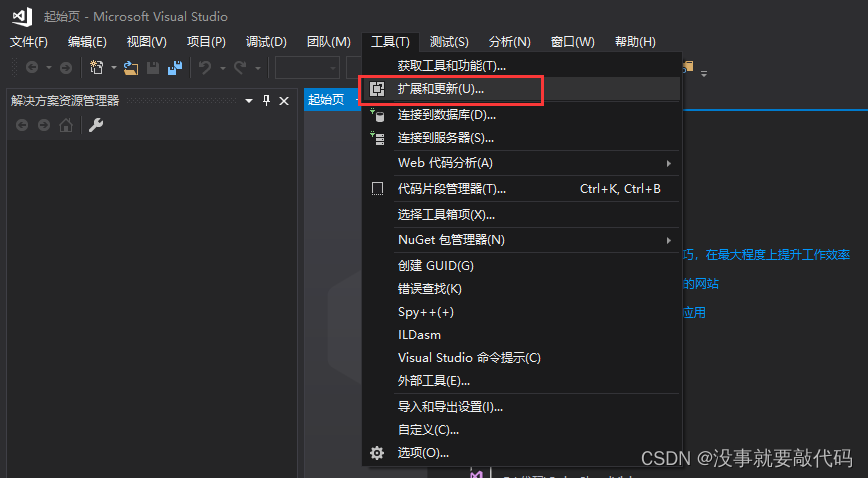
Task: Expand the NuGet 包管理器(N) submenu
Action: pyautogui.click(x=522, y=240)
